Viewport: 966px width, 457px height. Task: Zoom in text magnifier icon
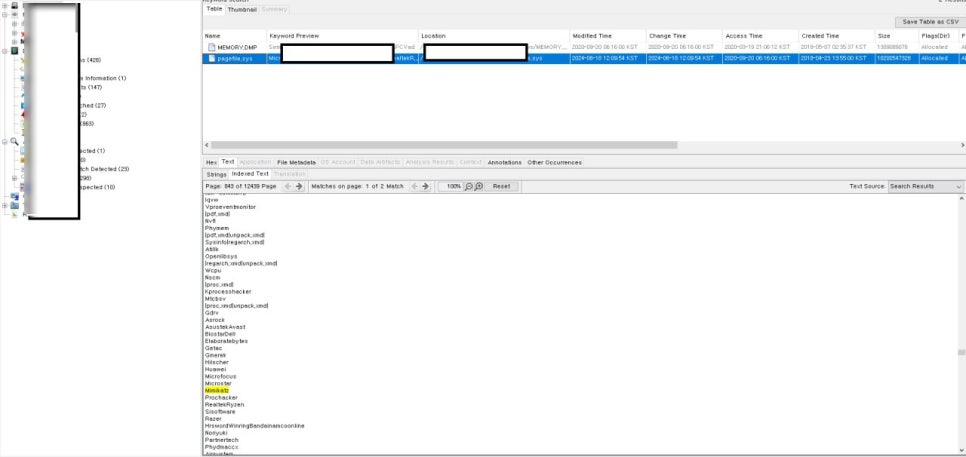point(479,186)
